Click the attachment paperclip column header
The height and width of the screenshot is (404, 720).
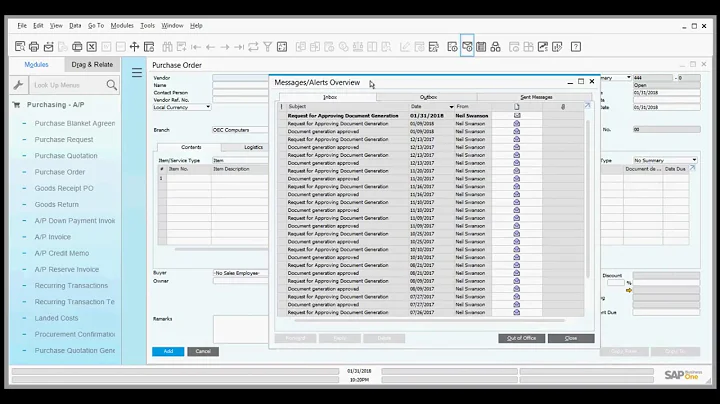[562, 107]
